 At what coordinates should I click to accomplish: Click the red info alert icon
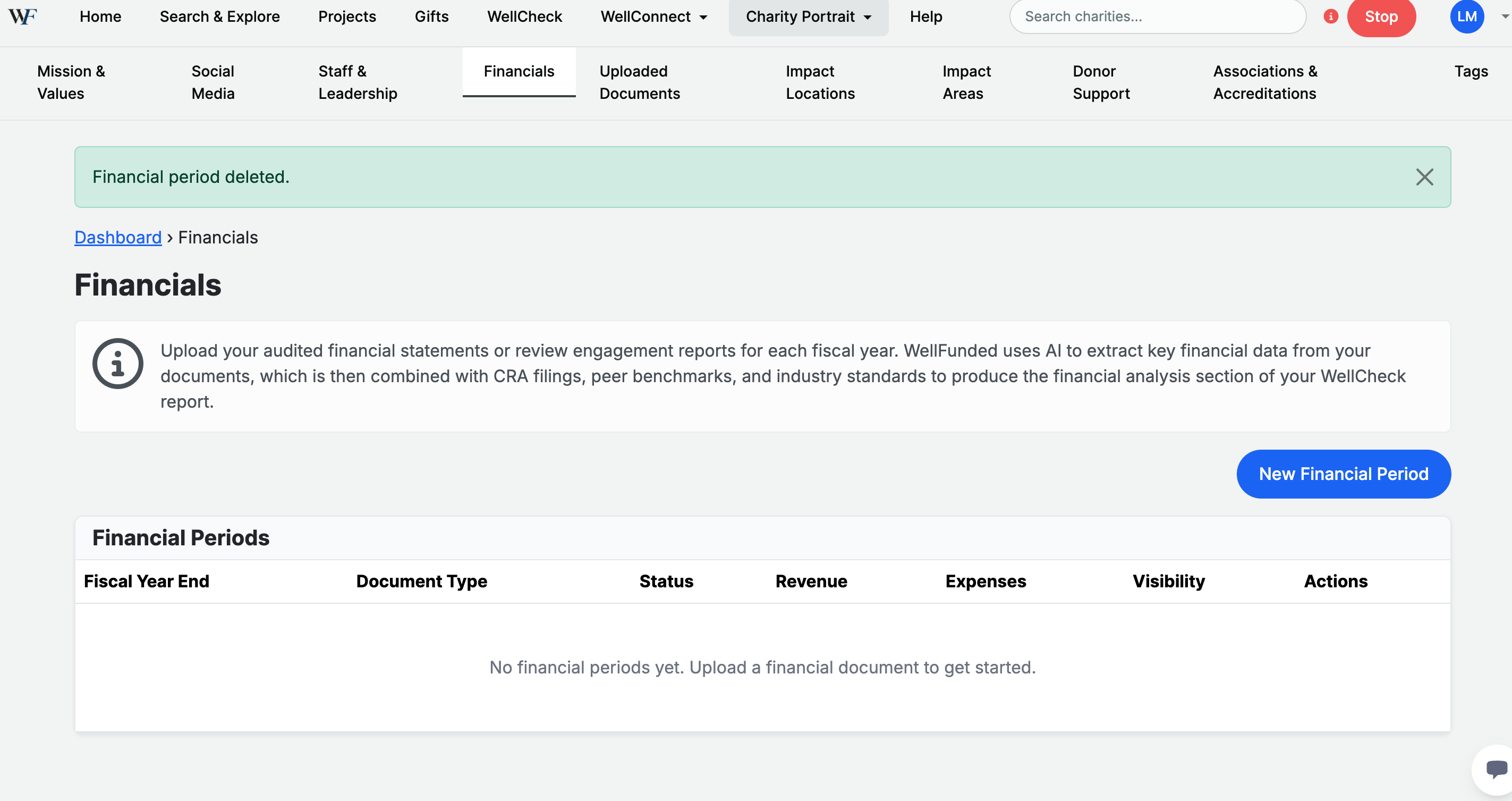(1330, 16)
